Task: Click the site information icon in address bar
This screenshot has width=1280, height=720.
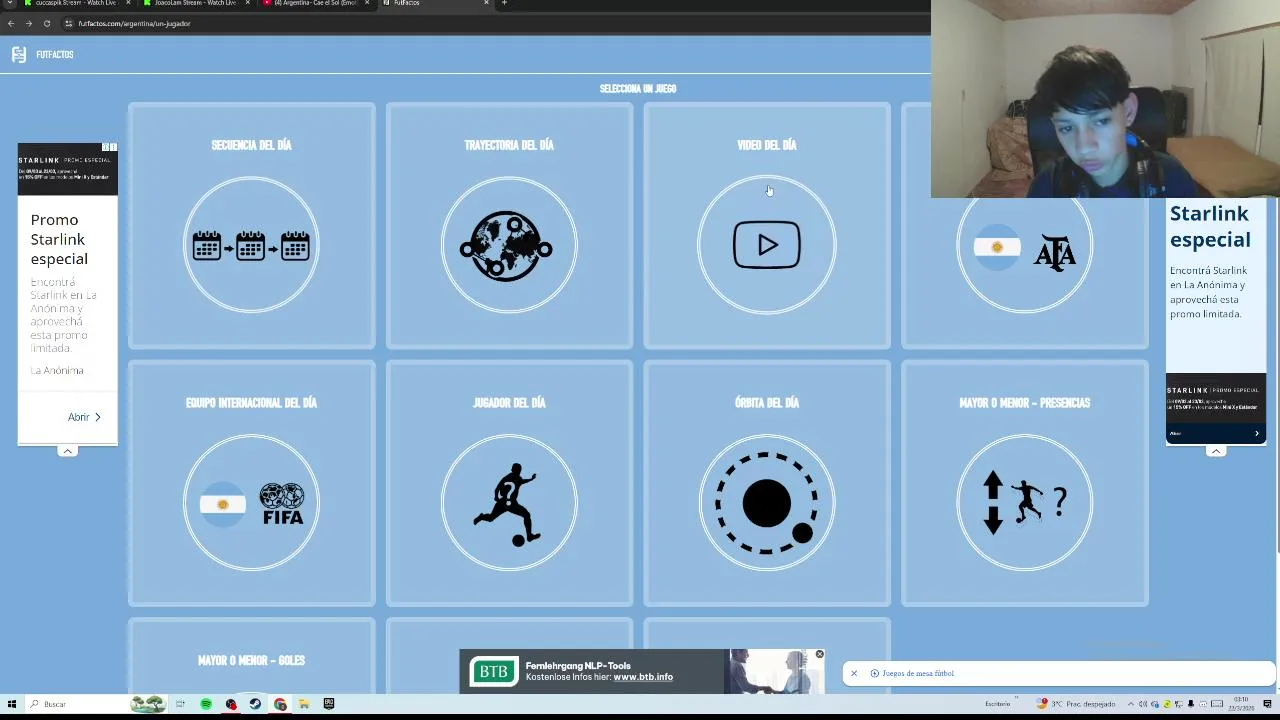Action: pos(68,23)
